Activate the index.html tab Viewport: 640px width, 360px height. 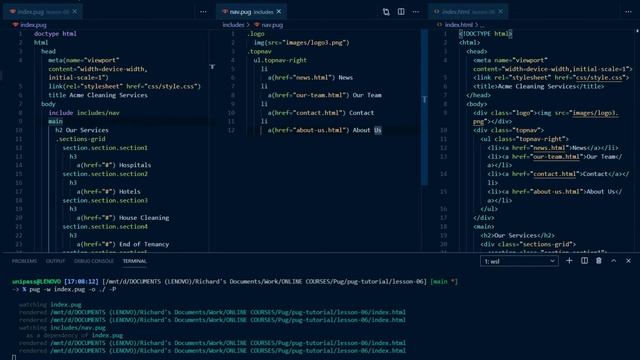pyautogui.click(x=469, y=11)
